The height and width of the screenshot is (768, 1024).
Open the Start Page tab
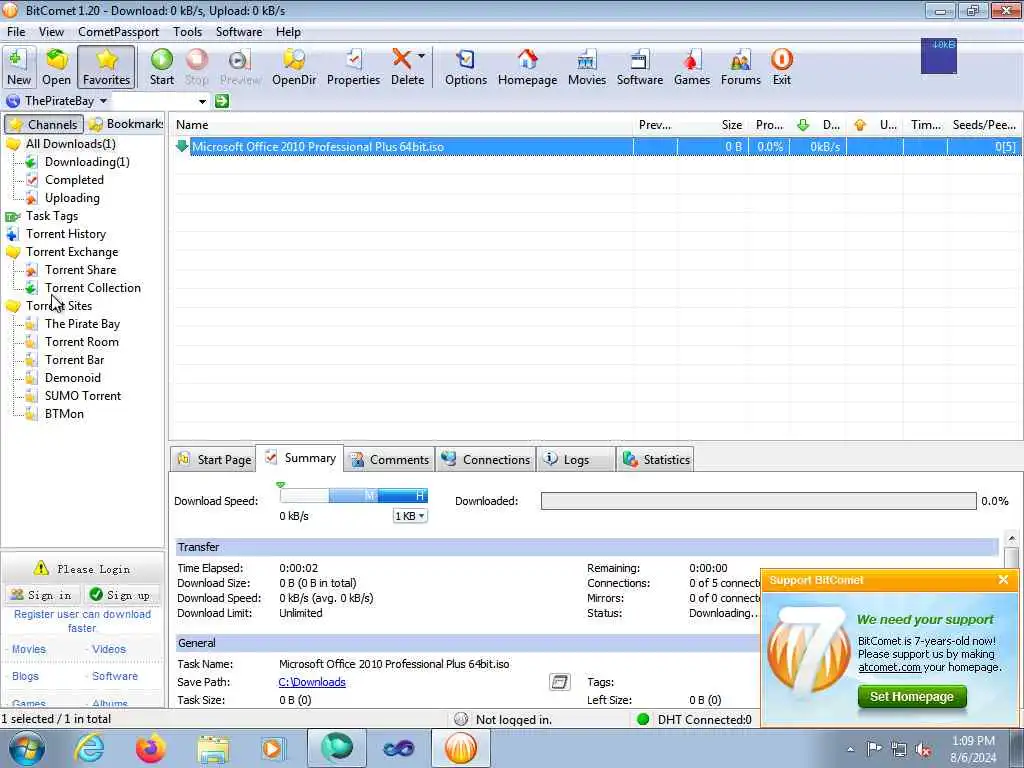click(214, 460)
